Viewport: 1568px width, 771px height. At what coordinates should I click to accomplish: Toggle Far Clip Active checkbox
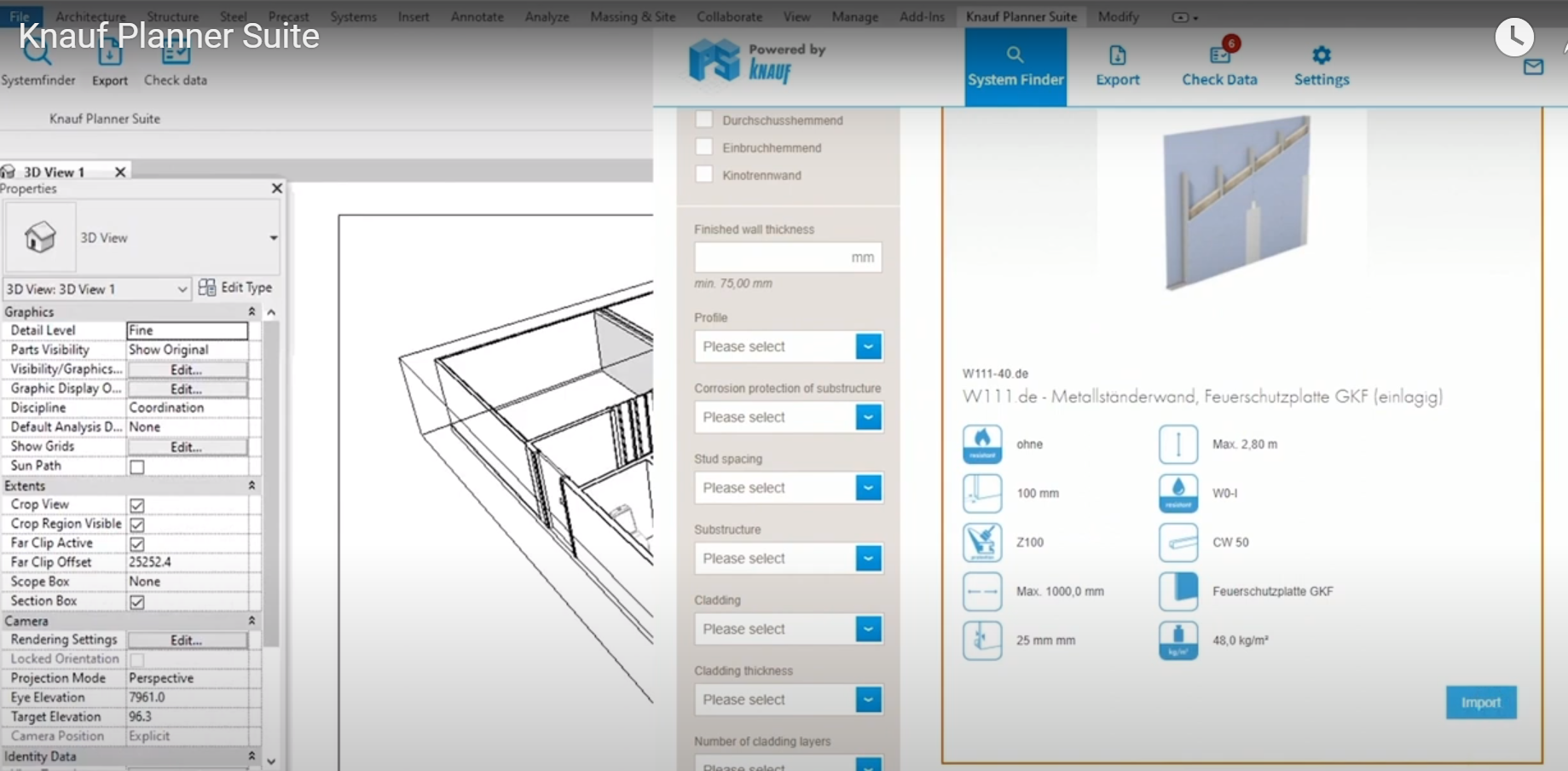(136, 544)
